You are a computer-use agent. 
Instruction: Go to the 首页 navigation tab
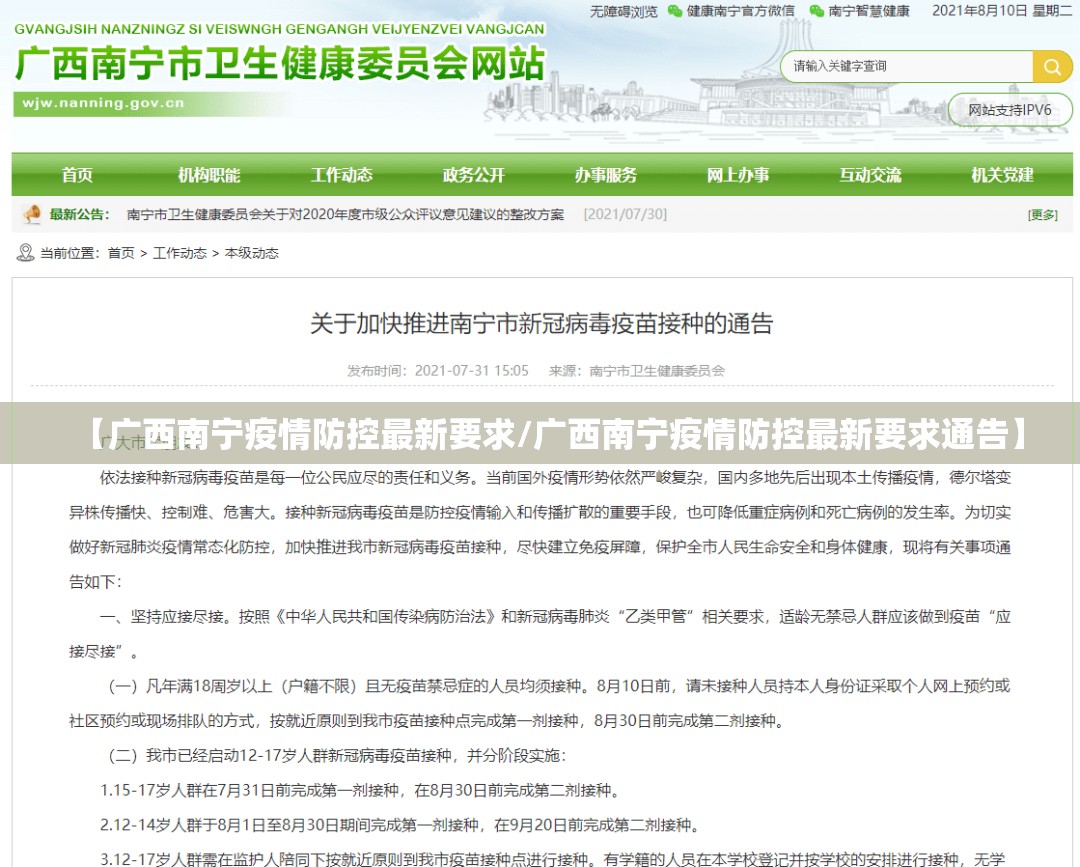[x=77, y=175]
